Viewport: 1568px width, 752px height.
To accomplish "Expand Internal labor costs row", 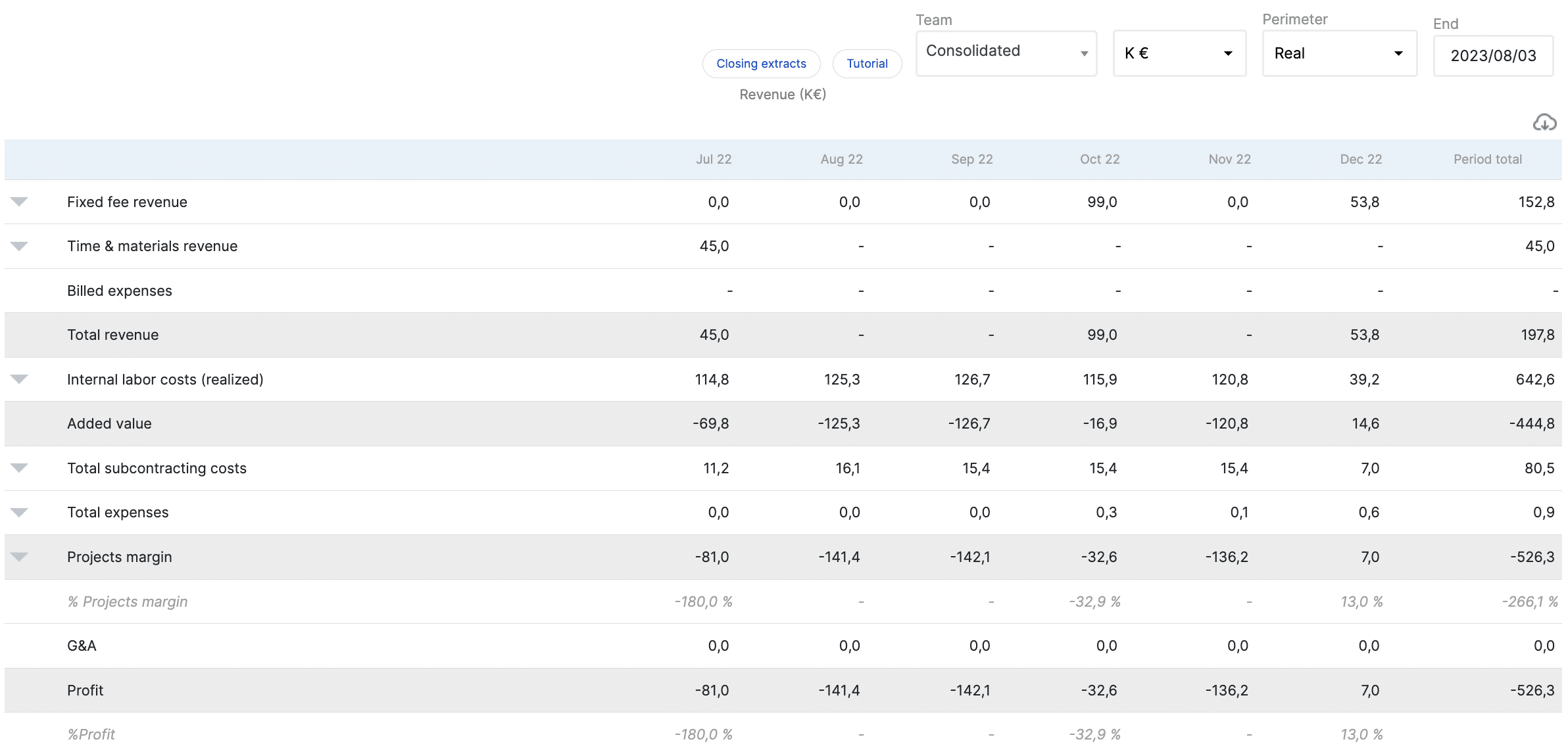I will [x=19, y=379].
